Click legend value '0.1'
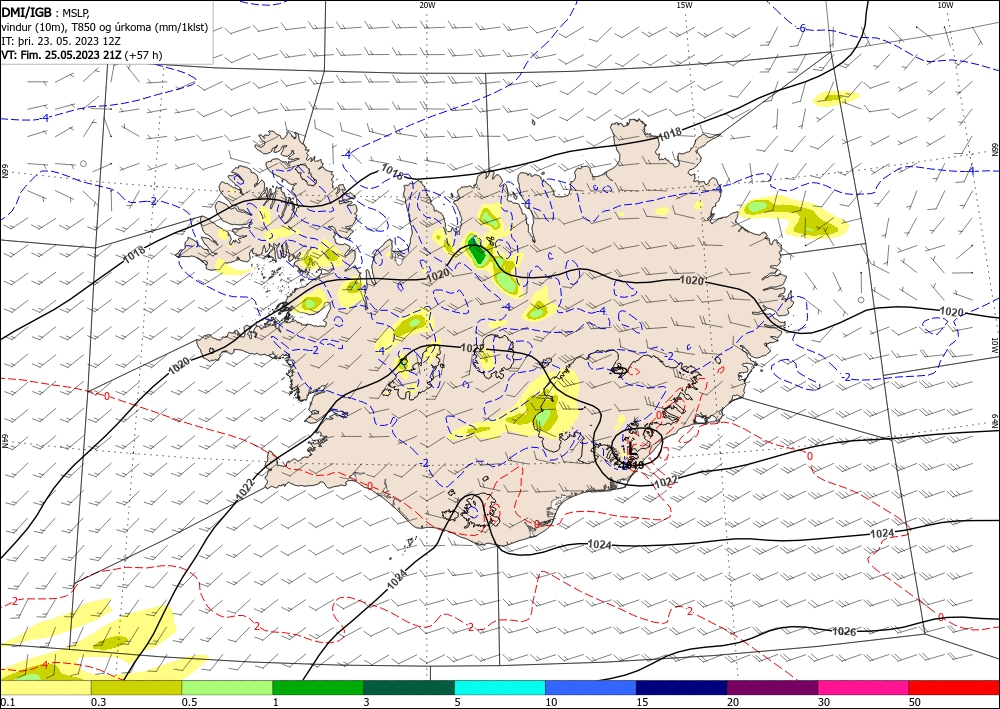The width and height of the screenshot is (1000, 709). point(6,702)
